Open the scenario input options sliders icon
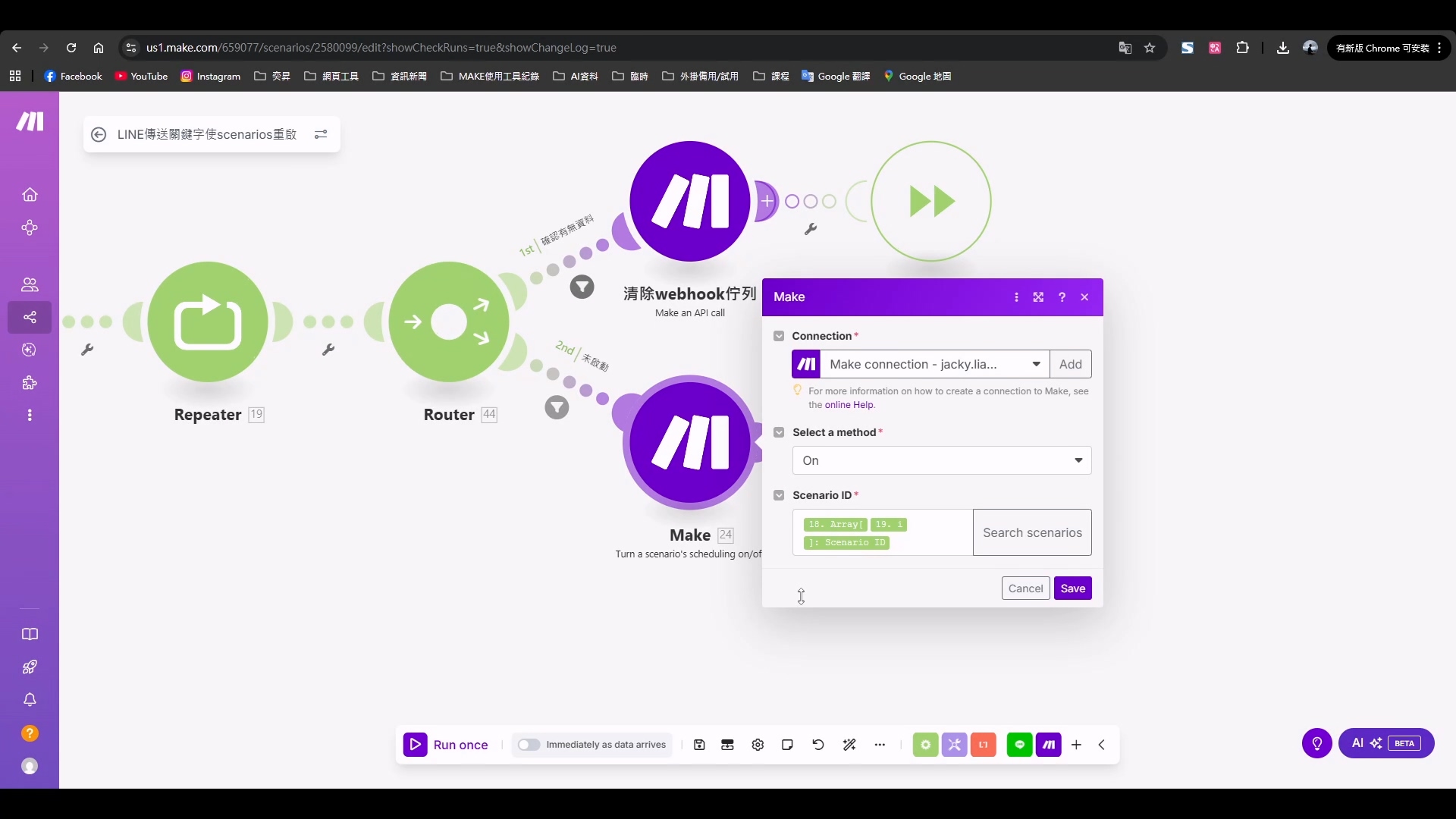This screenshot has width=1456, height=819. click(321, 134)
